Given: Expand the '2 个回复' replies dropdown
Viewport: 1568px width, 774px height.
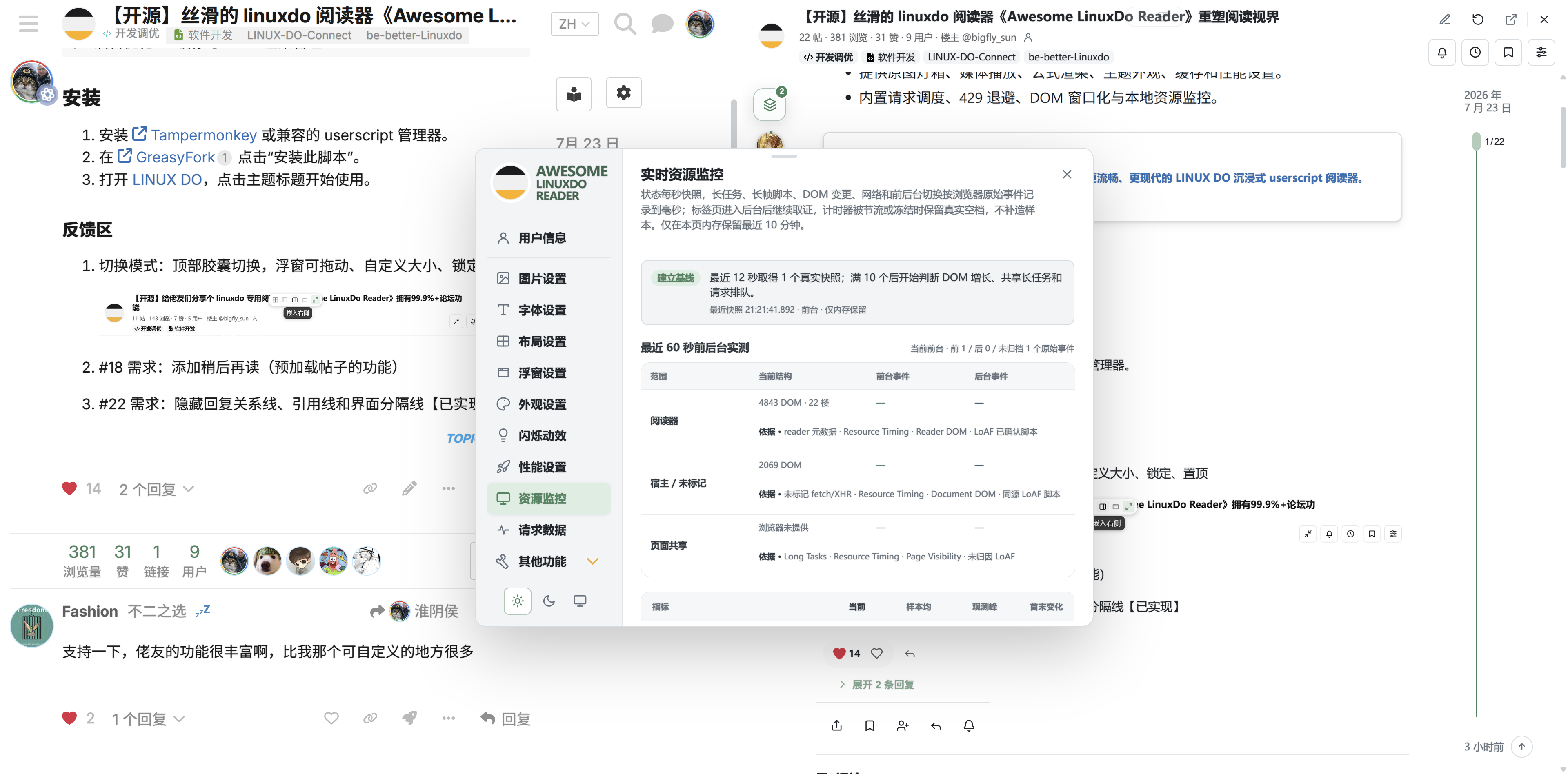Looking at the screenshot, I should [x=156, y=489].
